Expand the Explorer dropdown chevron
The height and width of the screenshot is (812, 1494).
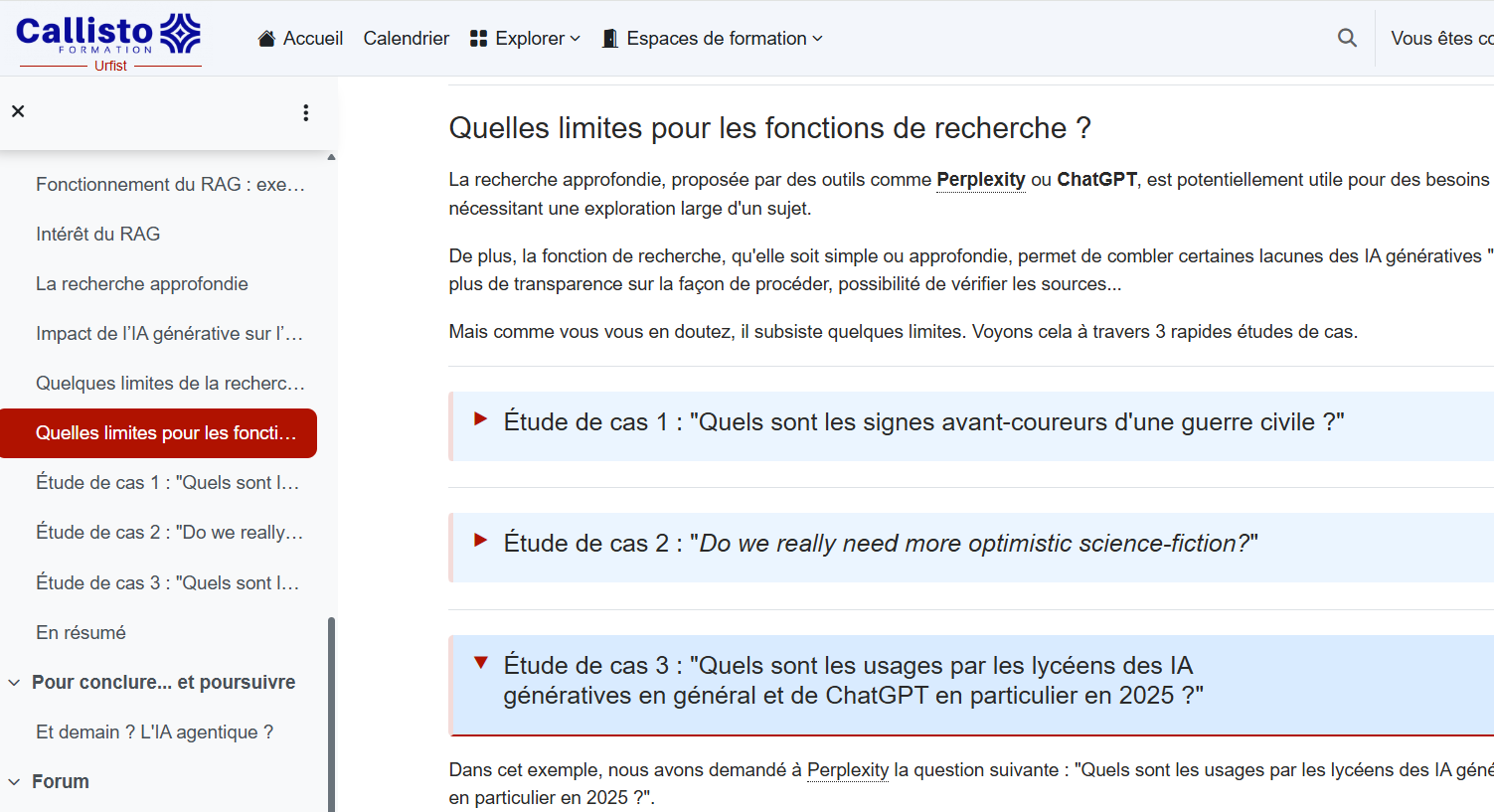click(x=576, y=39)
